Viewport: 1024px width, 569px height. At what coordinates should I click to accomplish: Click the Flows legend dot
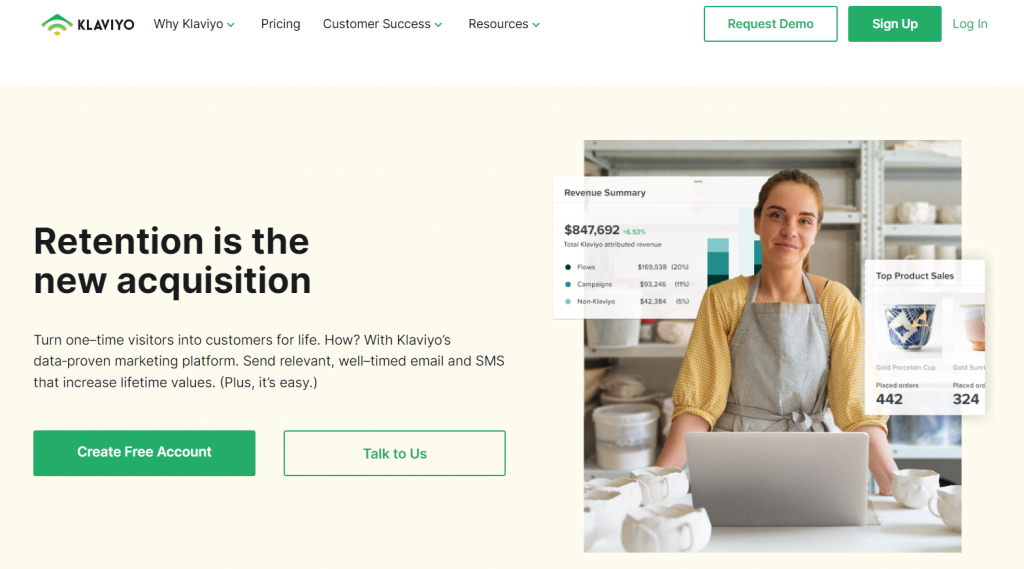pos(568,267)
